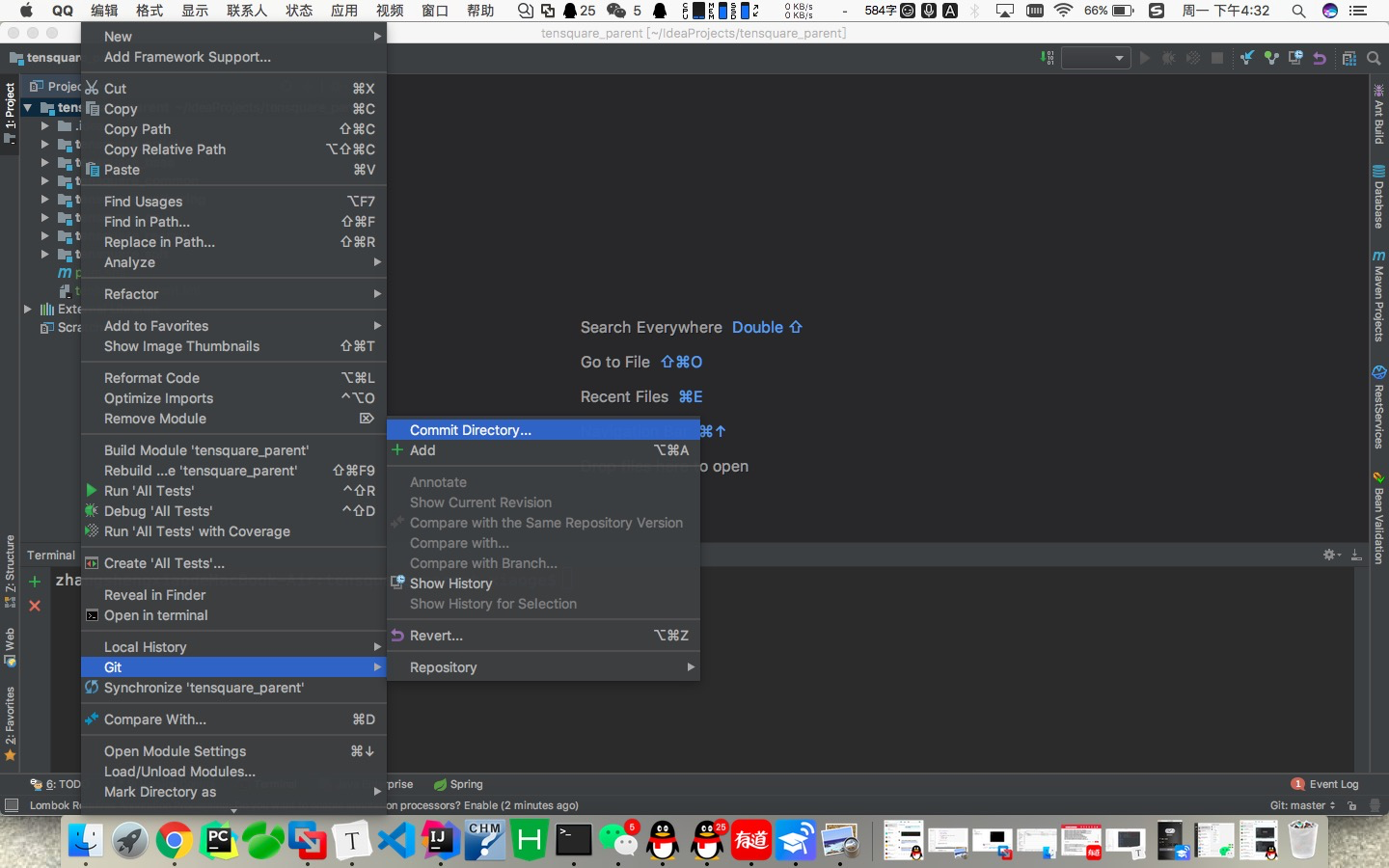This screenshot has height=868, width=1389.
Task: Click the hide terminal panel icon
Action: tap(1356, 555)
